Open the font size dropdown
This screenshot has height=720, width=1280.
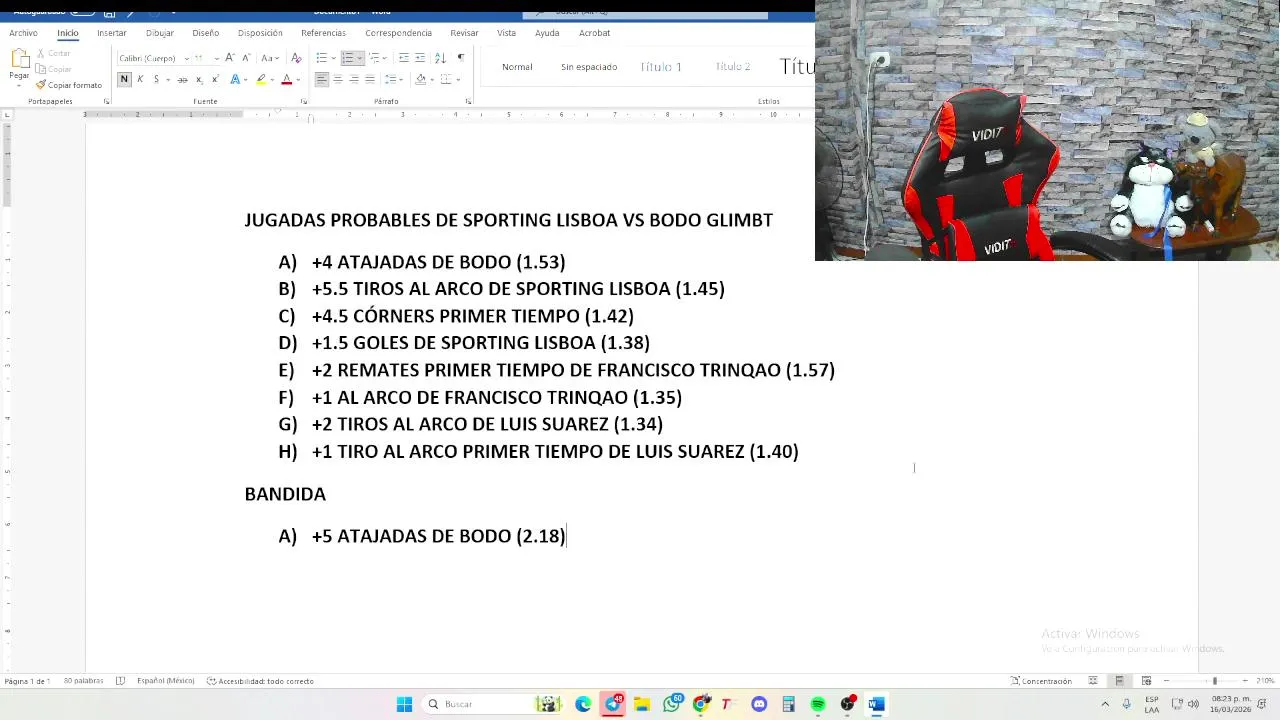[217, 58]
